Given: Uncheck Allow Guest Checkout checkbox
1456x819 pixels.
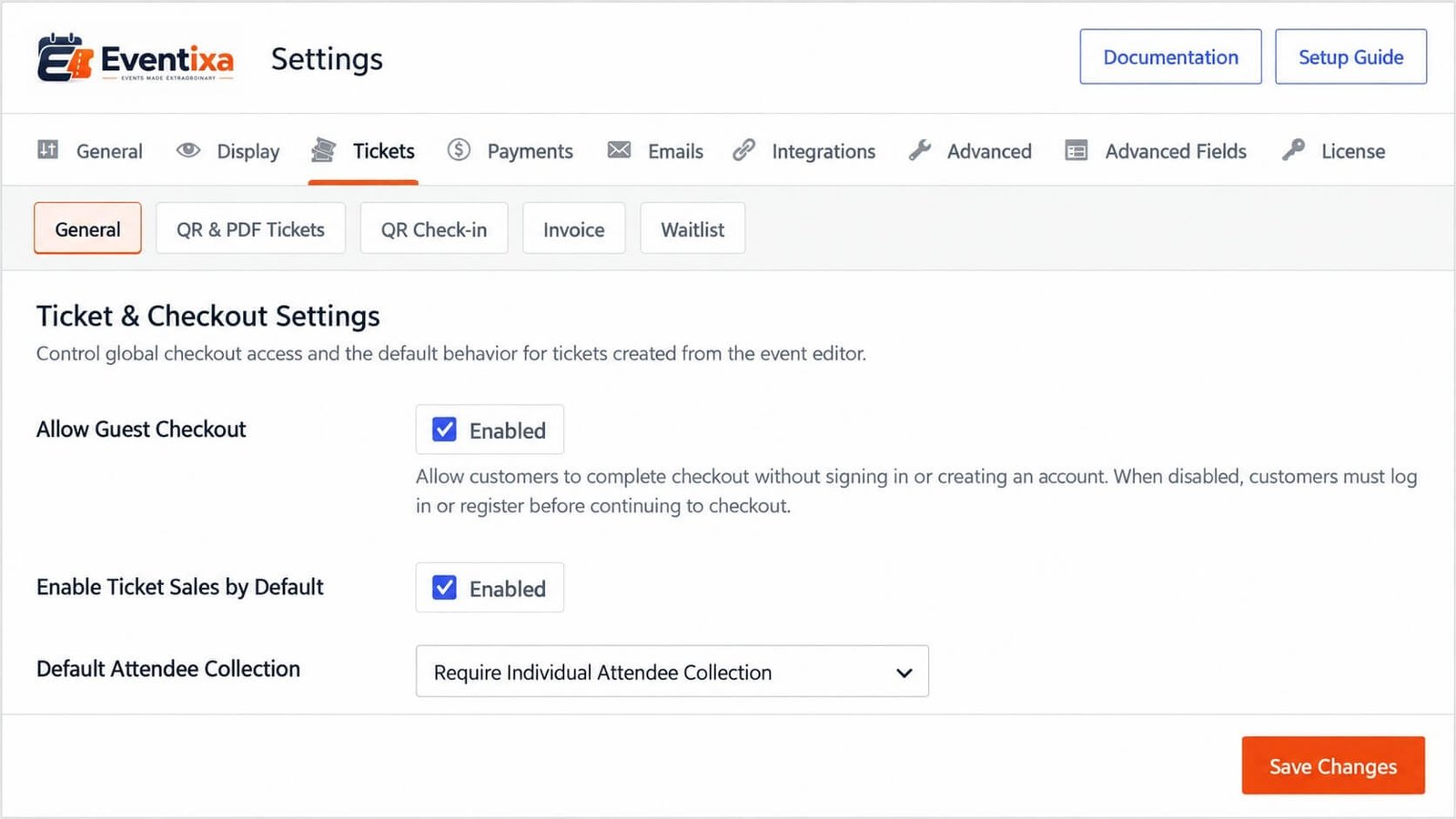Looking at the screenshot, I should tap(444, 430).
